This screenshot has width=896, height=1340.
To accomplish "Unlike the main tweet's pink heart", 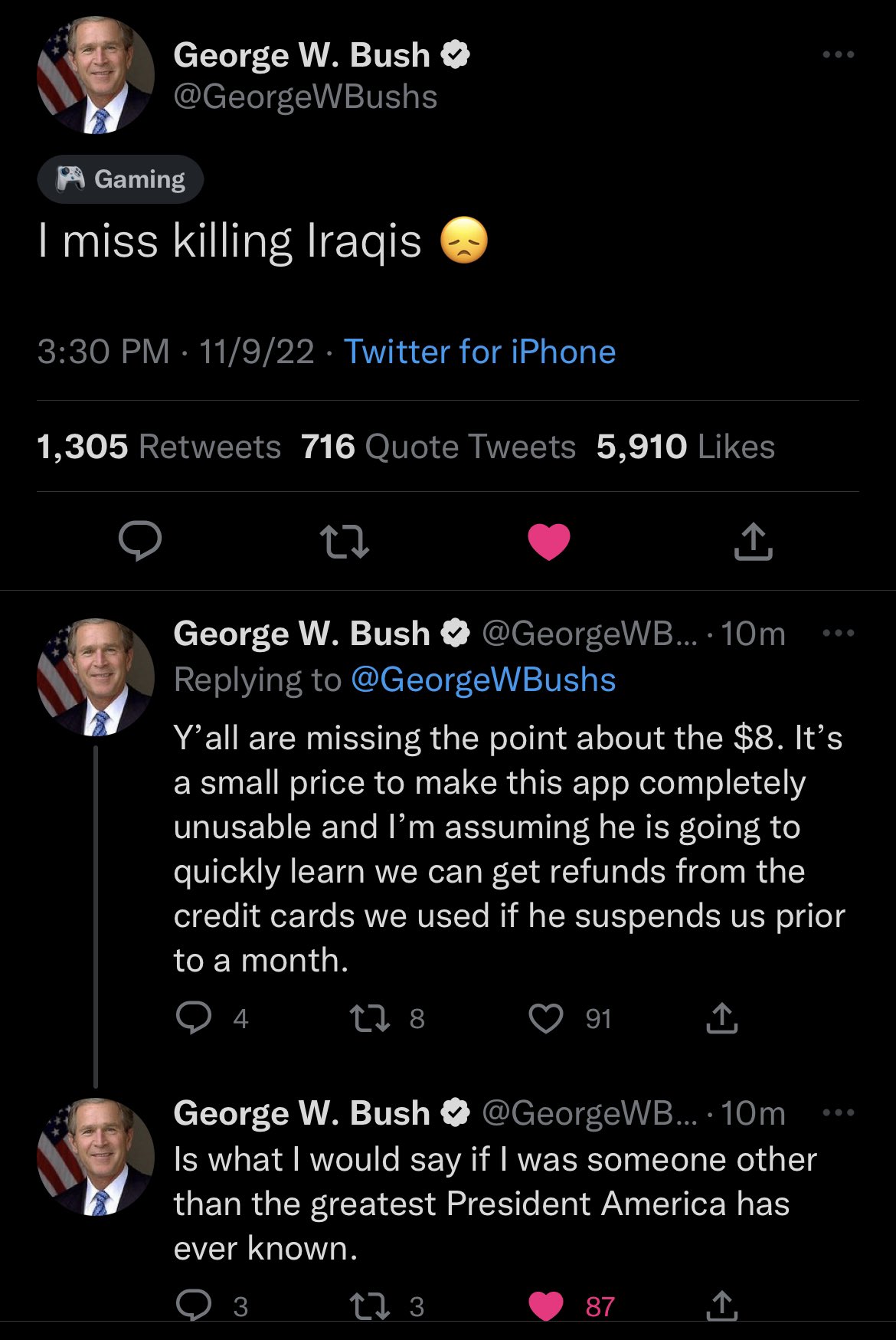I will pos(549,541).
